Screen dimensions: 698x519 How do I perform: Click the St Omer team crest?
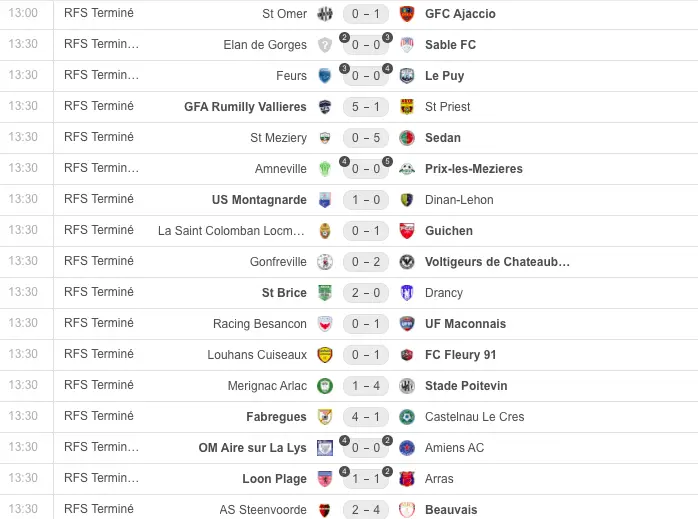[x=325, y=14]
